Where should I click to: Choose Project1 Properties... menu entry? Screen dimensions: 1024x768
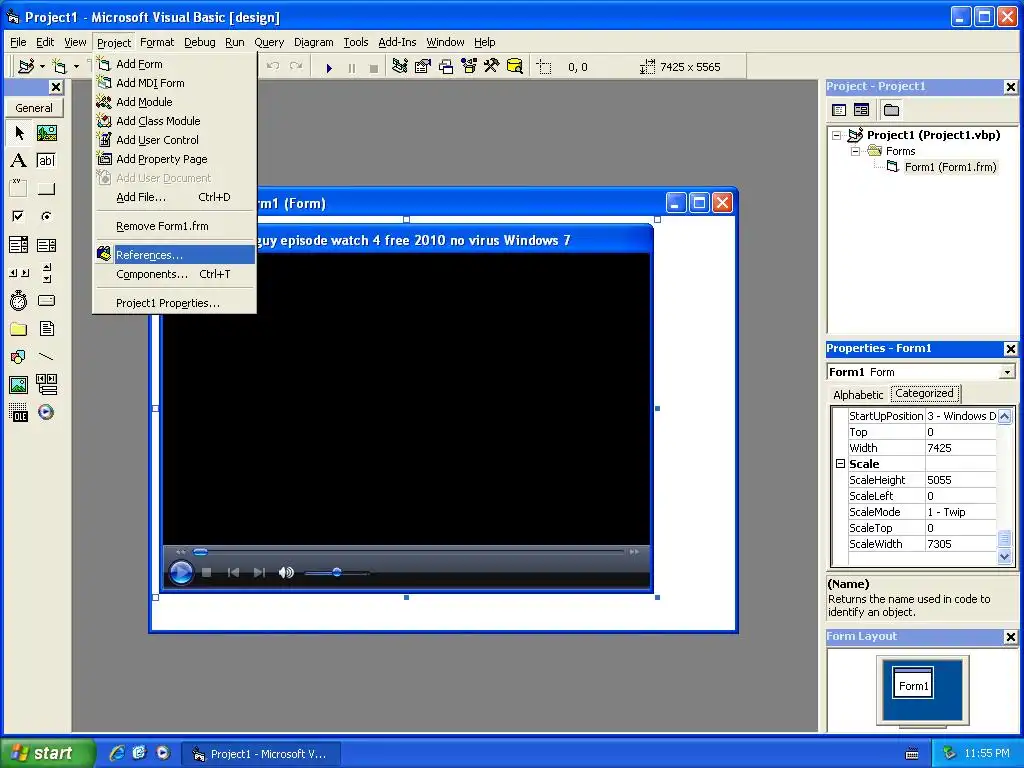175,303
